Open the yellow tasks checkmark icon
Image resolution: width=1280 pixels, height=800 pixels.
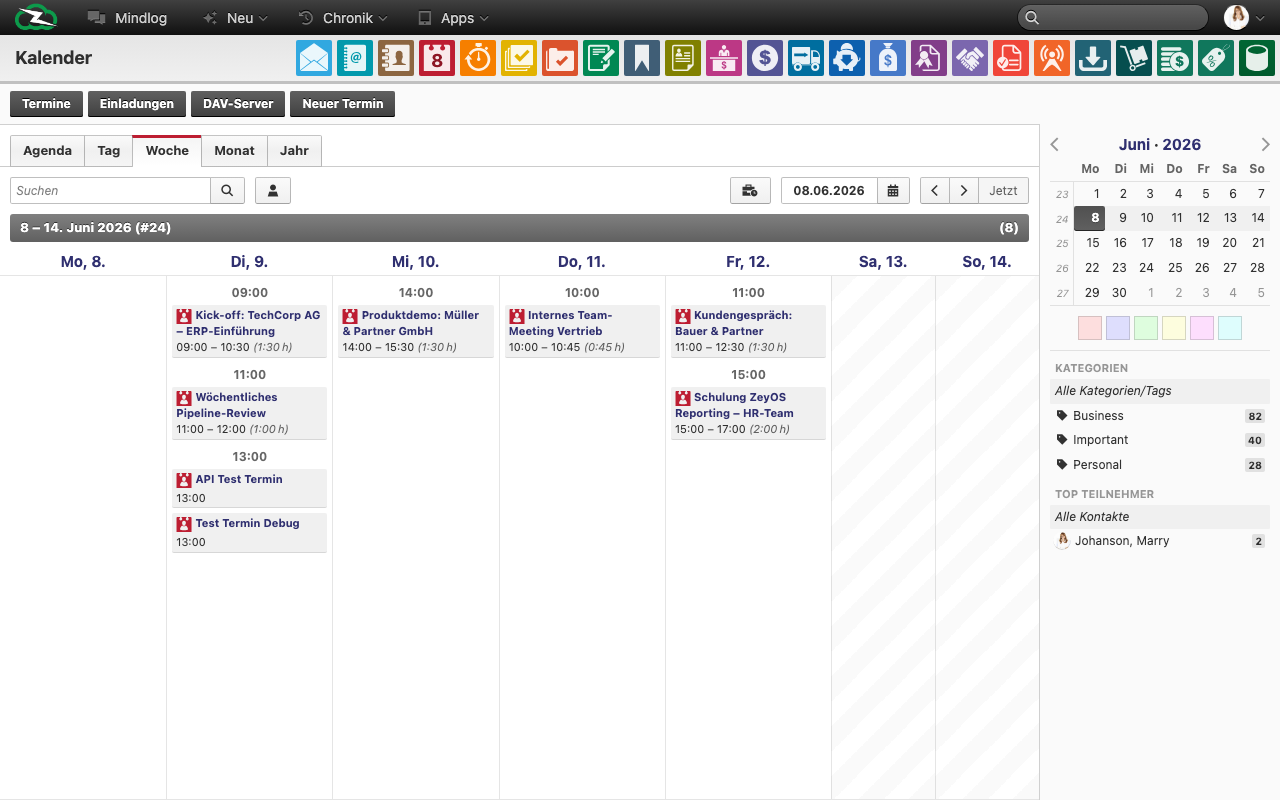point(519,58)
